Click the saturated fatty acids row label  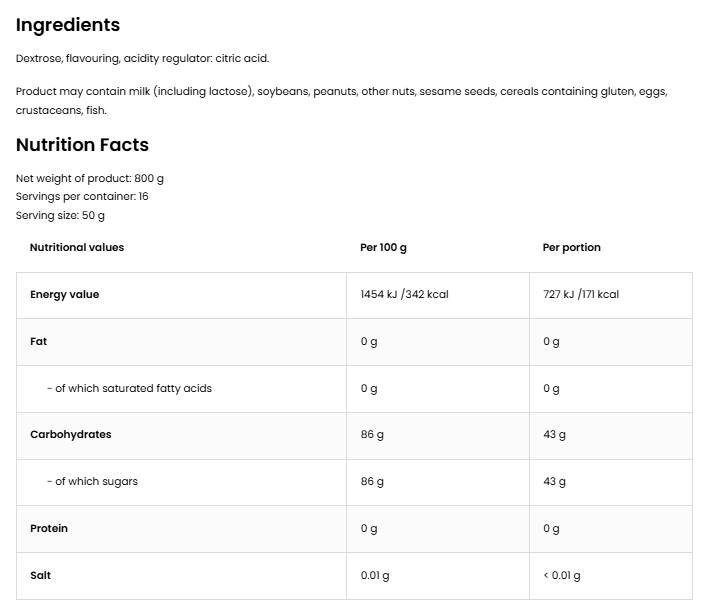tap(129, 388)
